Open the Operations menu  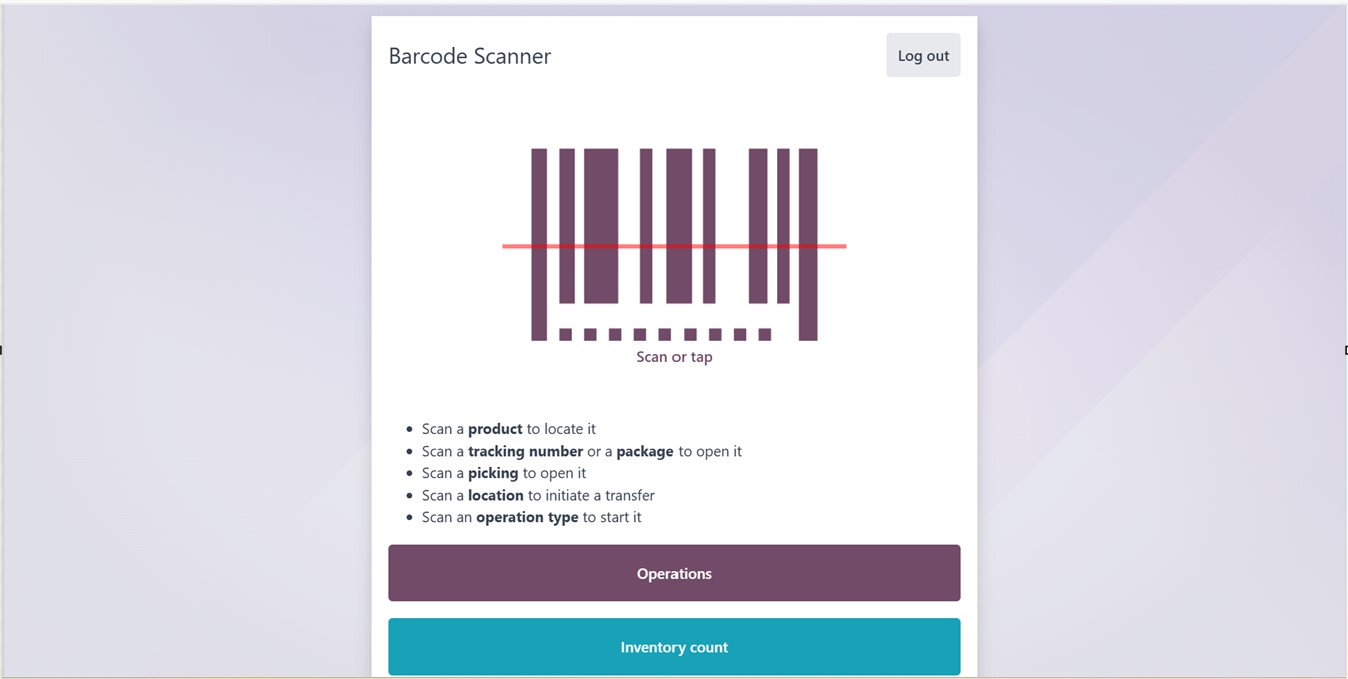click(674, 573)
